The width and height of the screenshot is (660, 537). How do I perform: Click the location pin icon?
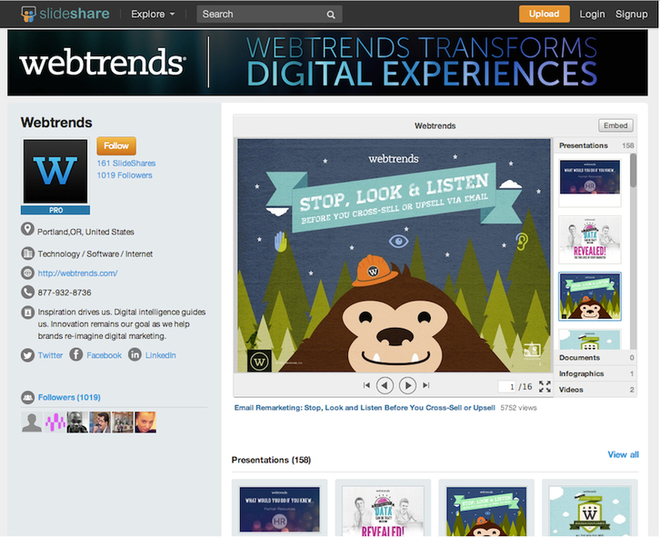(27, 229)
